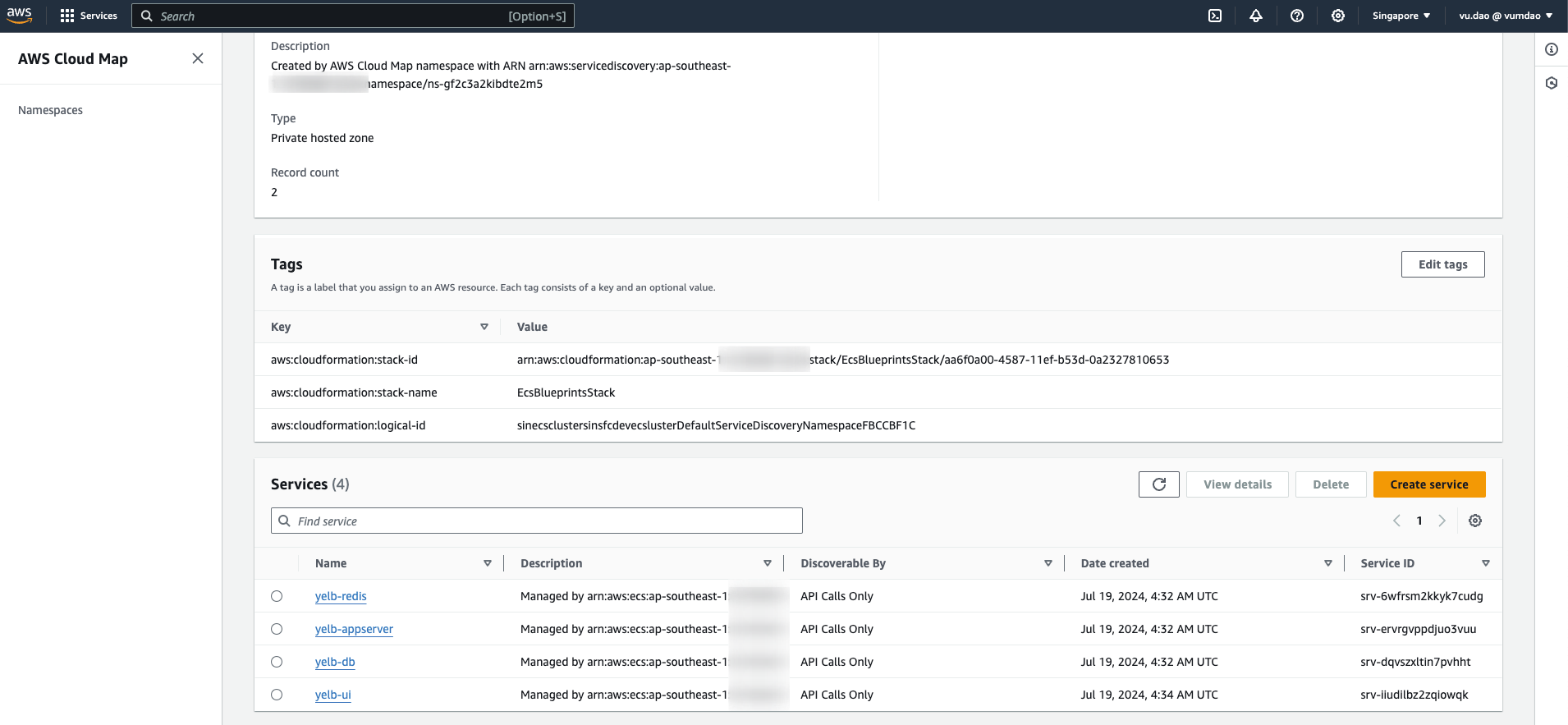Screen dimensions: 1568x725
Task: Open the yelb-redis service link
Action: pos(341,596)
